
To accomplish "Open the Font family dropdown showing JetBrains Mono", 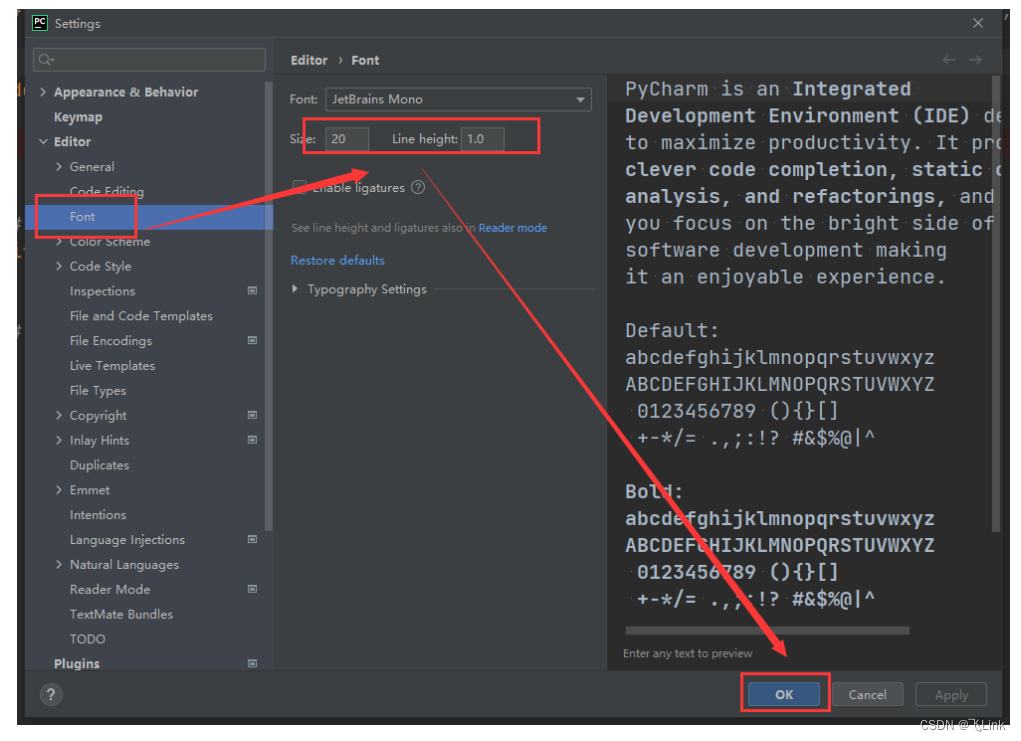I will 580,99.
